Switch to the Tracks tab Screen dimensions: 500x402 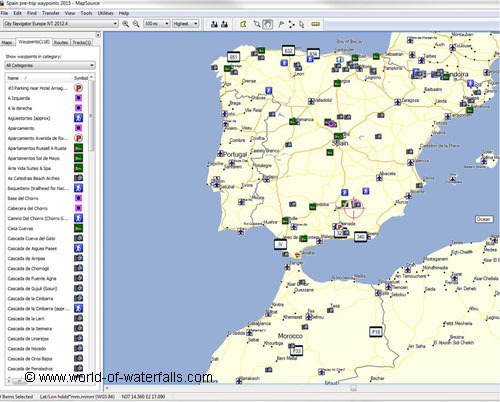(x=81, y=42)
